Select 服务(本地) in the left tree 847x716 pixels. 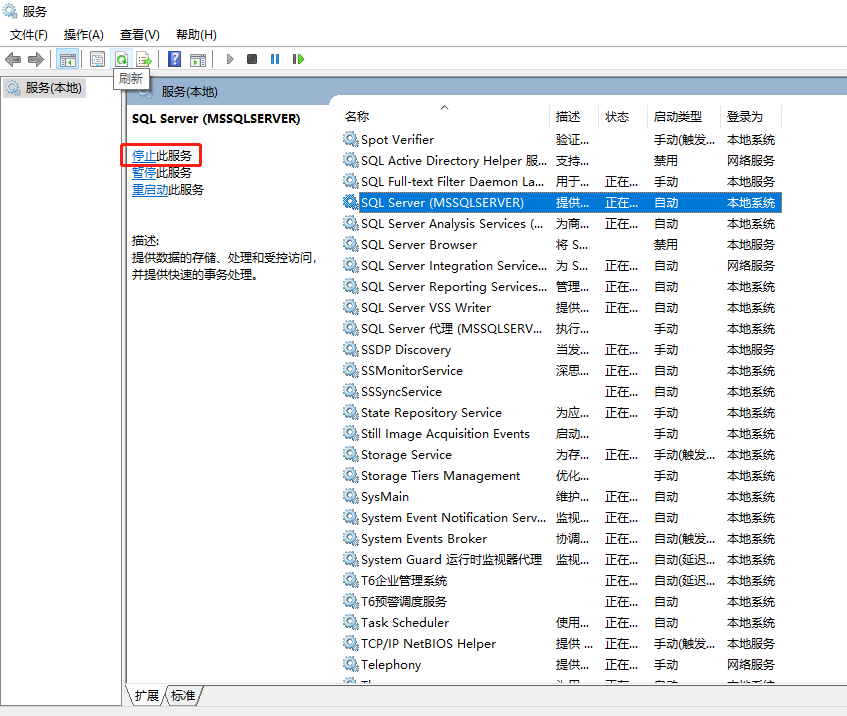pos(54,88)
